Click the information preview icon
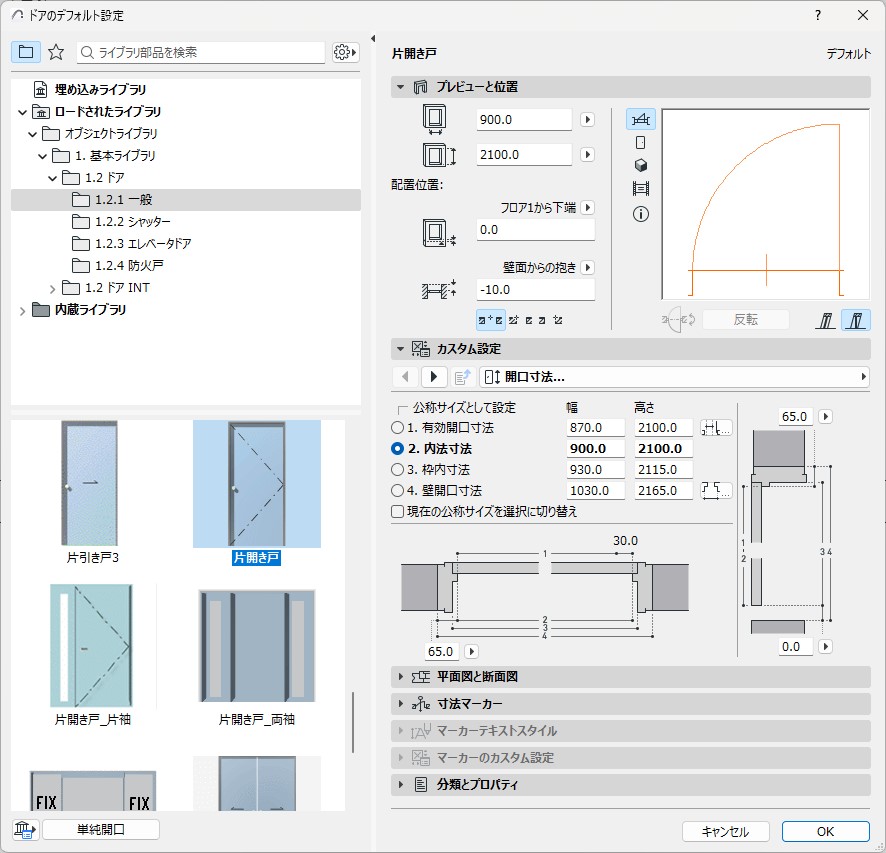The image size is (886, 853). click(641, 213)
